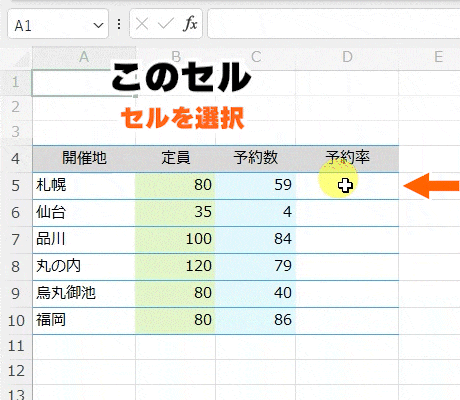Click the Name Box showing A1
The image size is (460, 400).
[x=58, y=24]
